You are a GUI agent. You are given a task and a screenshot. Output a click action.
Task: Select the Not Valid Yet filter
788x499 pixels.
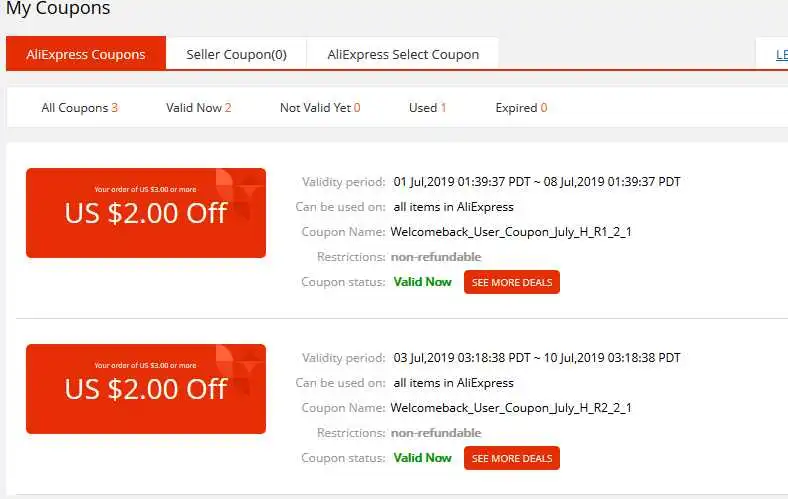tap(320, 108)
